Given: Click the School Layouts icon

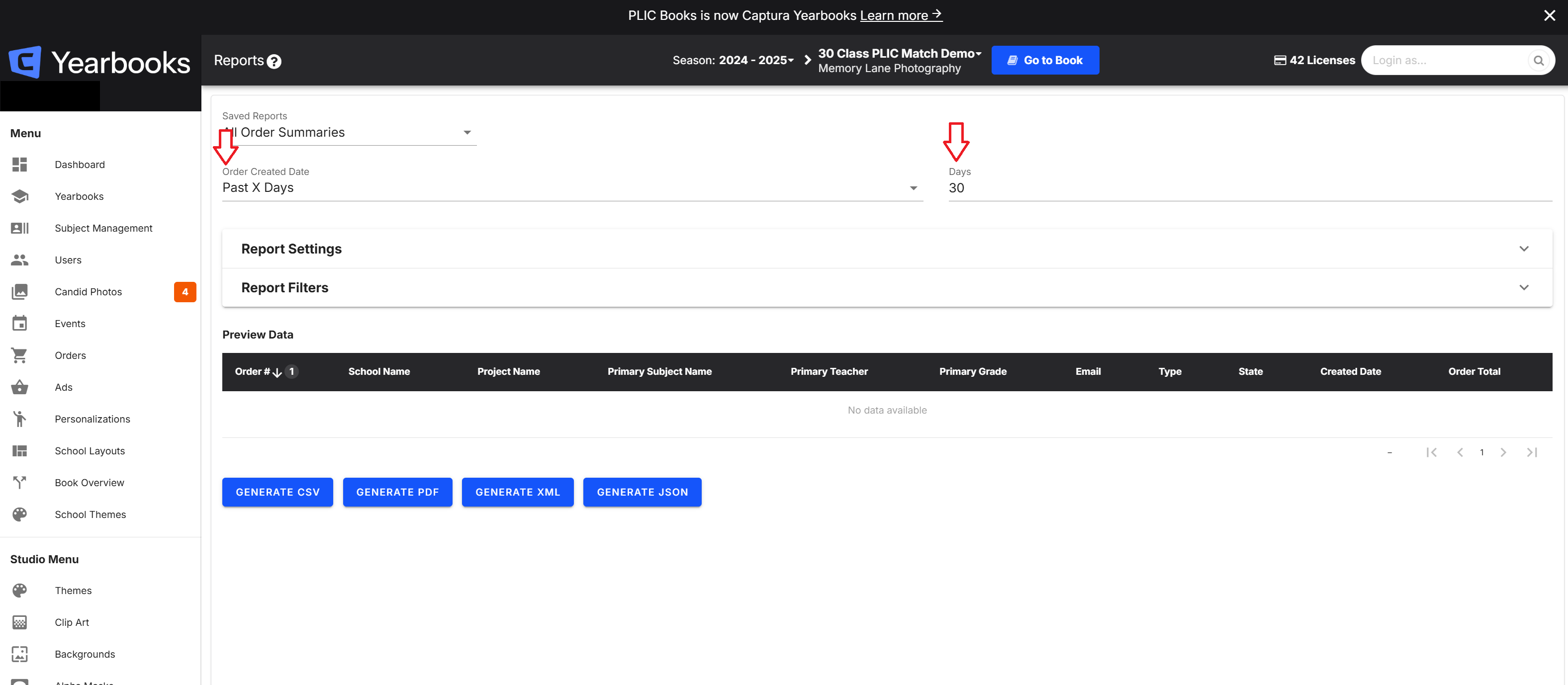Looking at the screenshot, I should [x=19, y=451].
